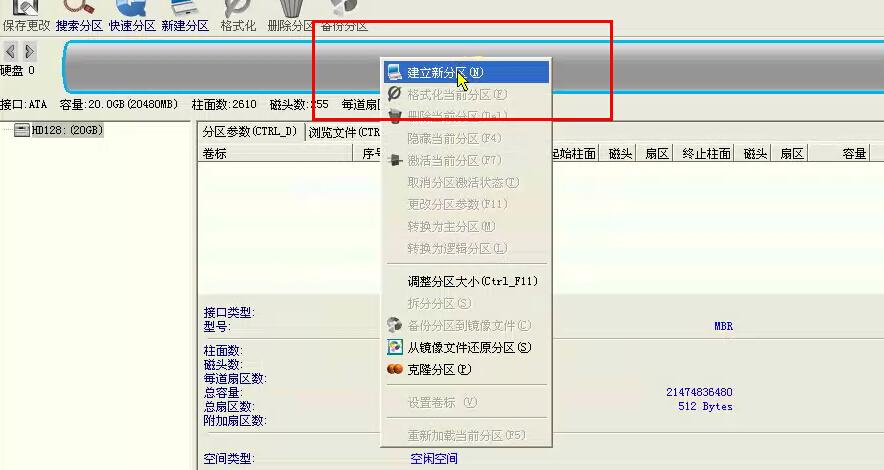
Task: Choose 克隆分区(P) from the context menu
Action: (466, 369)
